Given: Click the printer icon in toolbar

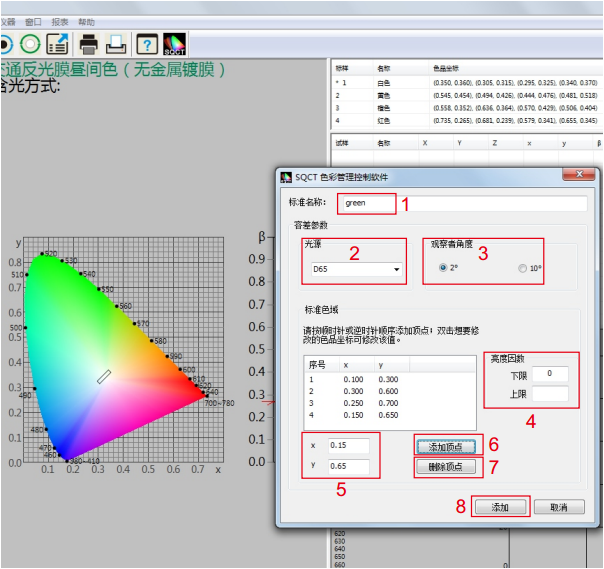Looking at the screenshot, I should (x=89, y=44).
